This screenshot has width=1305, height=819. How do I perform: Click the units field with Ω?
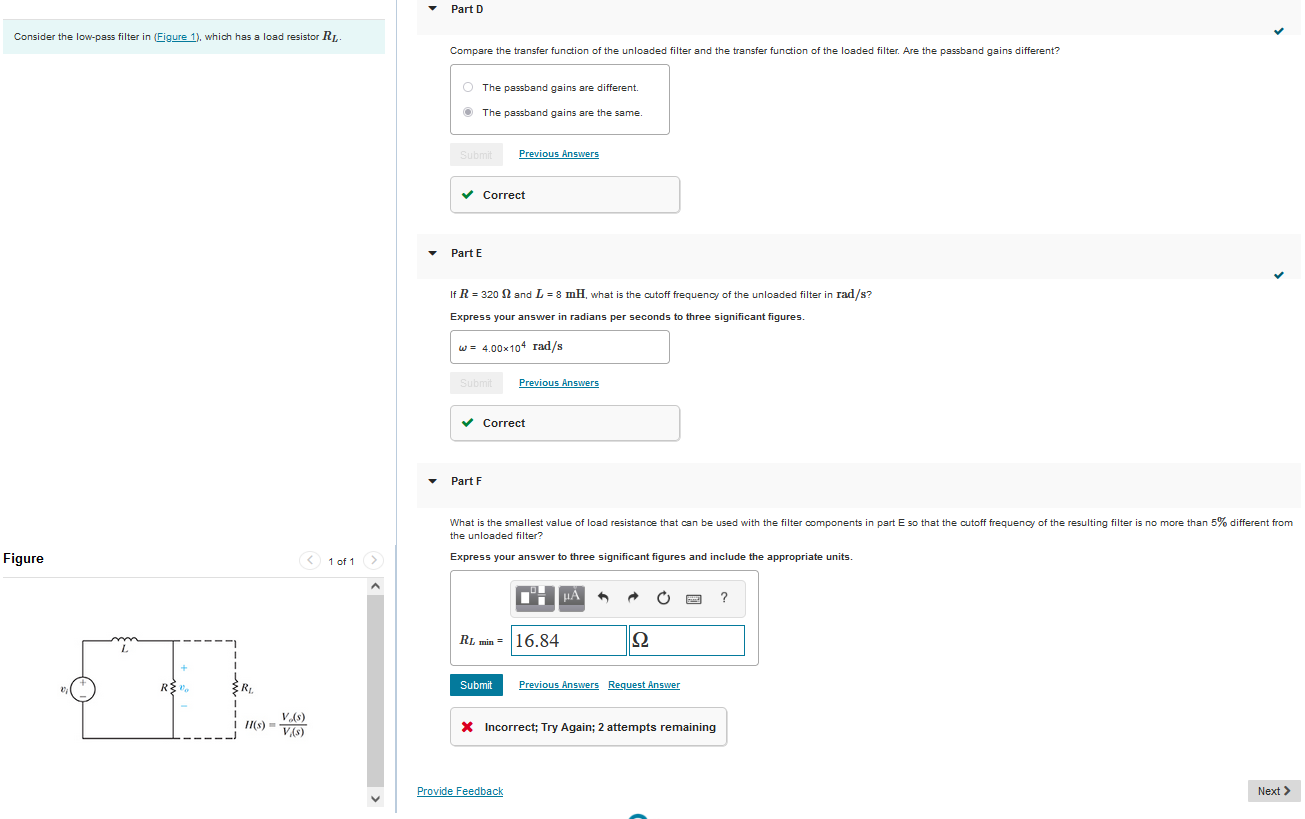tap(687, 640)
